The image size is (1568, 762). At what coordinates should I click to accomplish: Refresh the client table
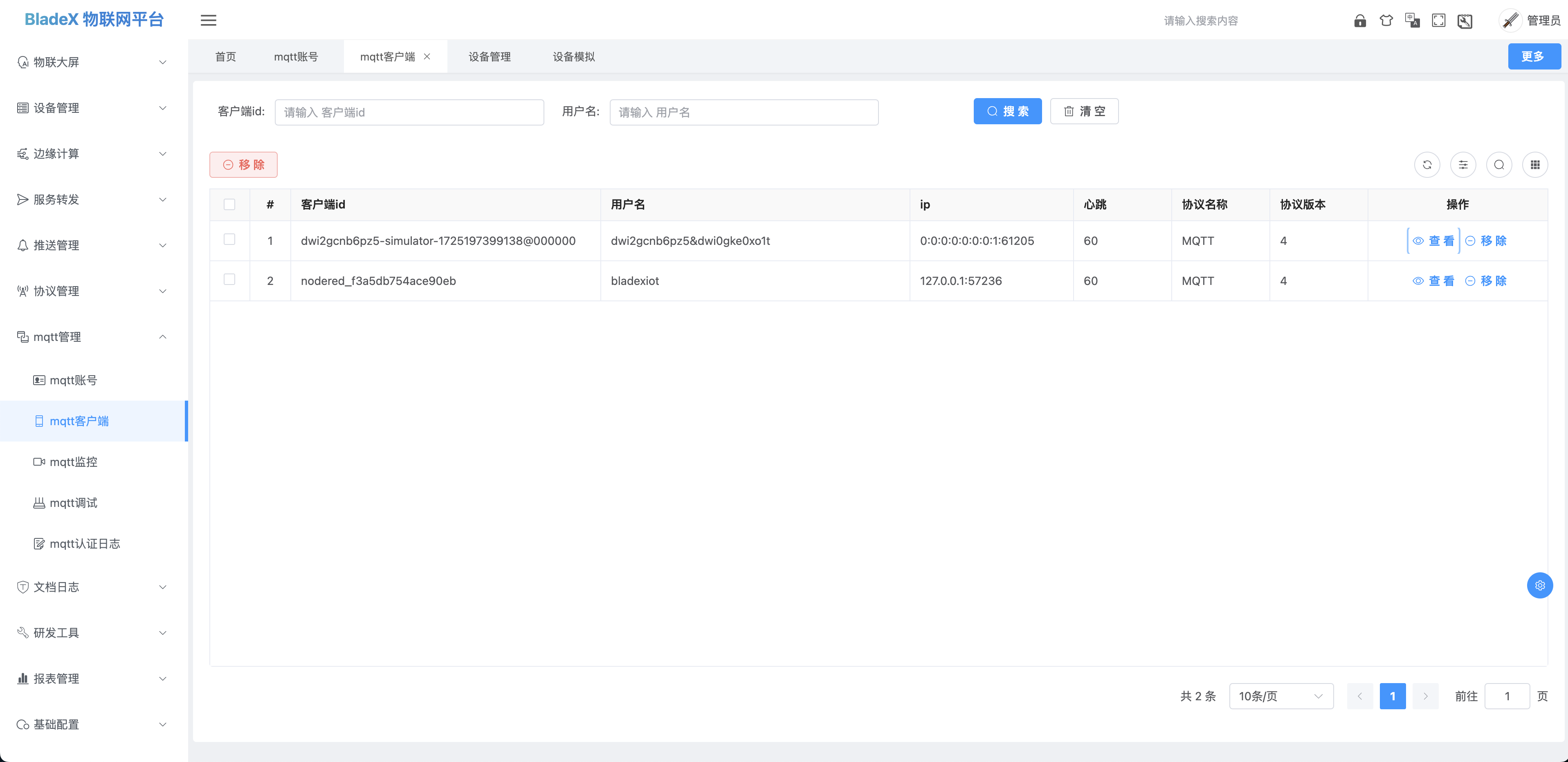point(1427,164)
